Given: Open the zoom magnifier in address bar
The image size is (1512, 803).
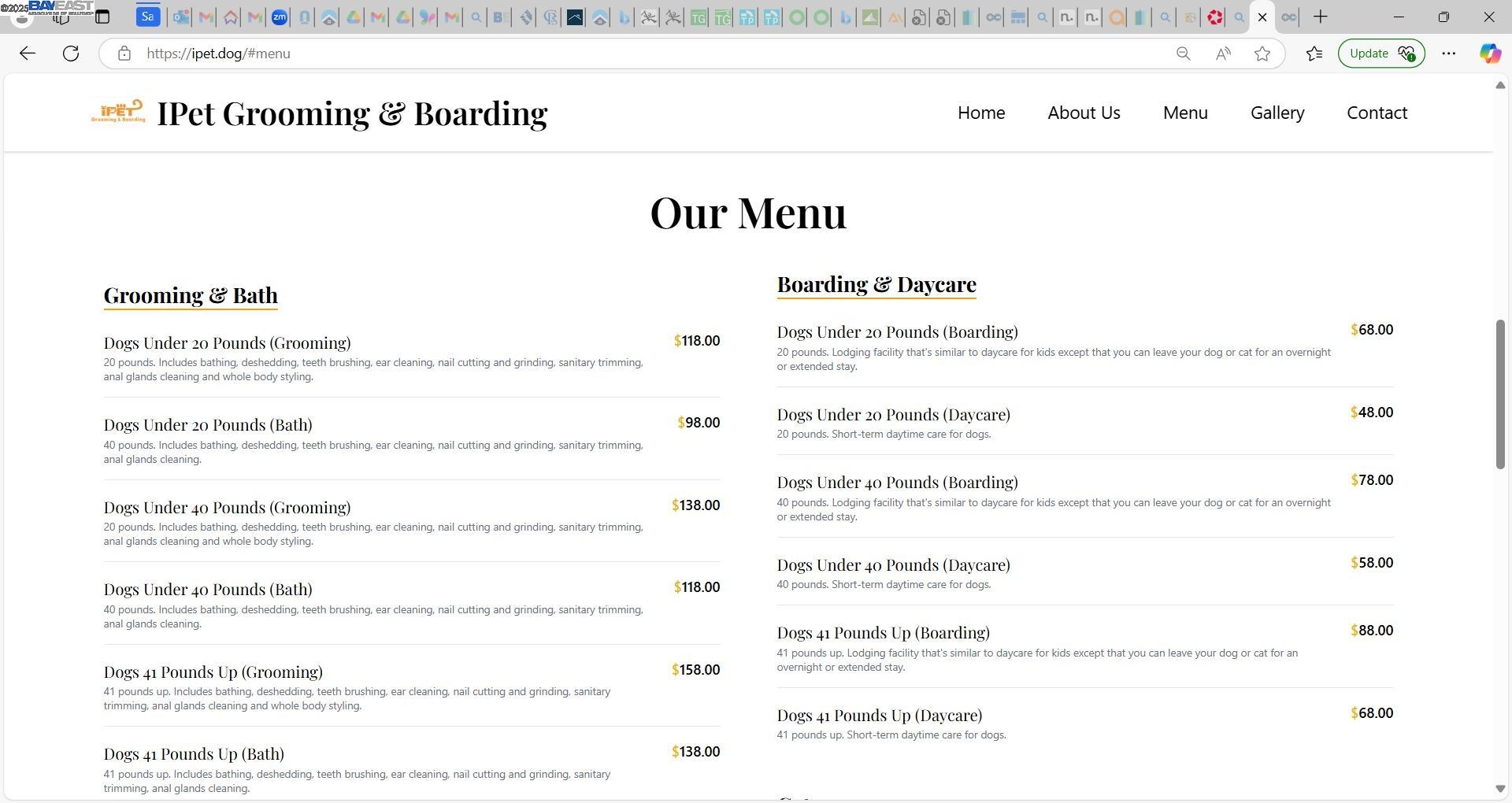Looking at the screenshot, I should pyautogui.click(x=1183, y=54).
